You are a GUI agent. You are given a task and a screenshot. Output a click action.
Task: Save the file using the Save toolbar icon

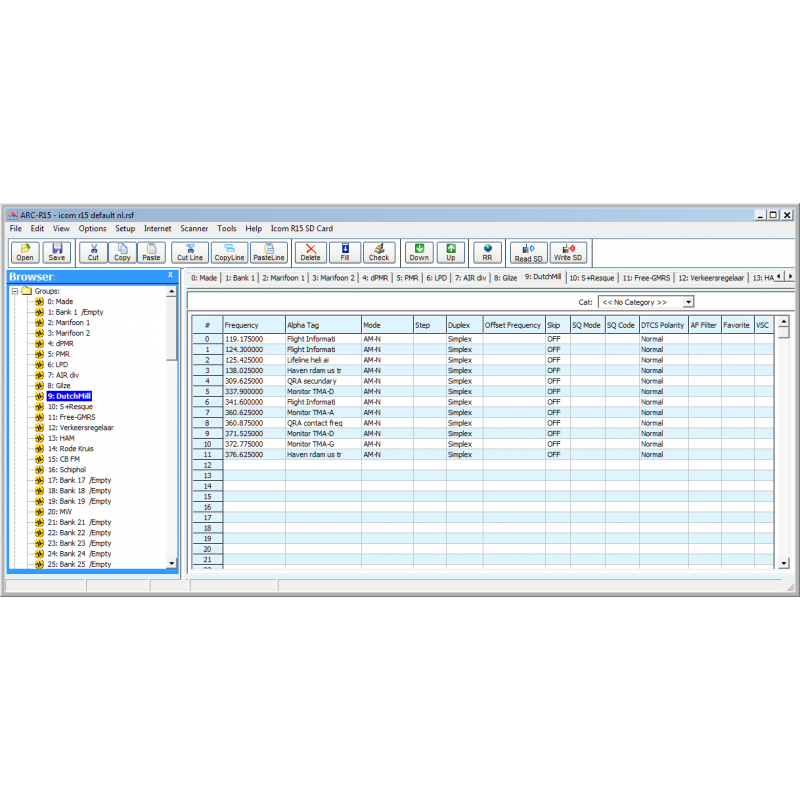click(56, 252)
